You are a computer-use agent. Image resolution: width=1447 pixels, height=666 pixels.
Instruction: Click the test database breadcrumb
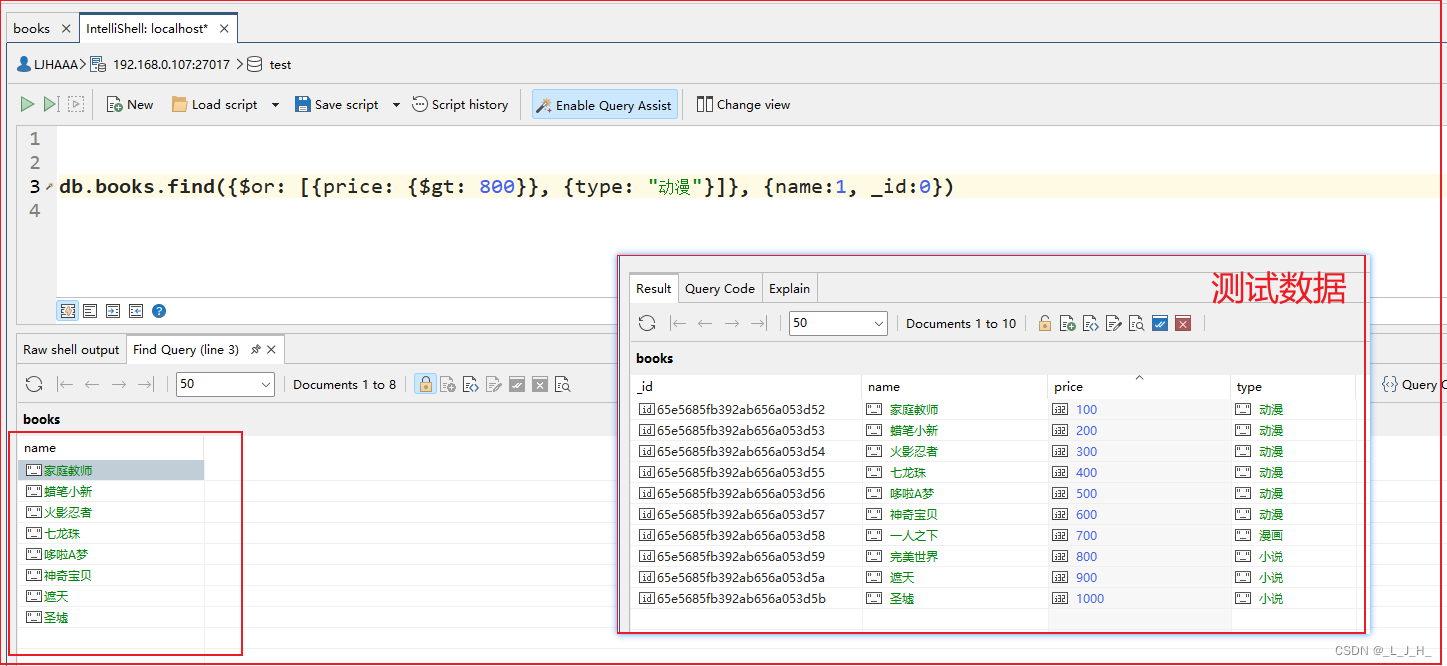270,64
